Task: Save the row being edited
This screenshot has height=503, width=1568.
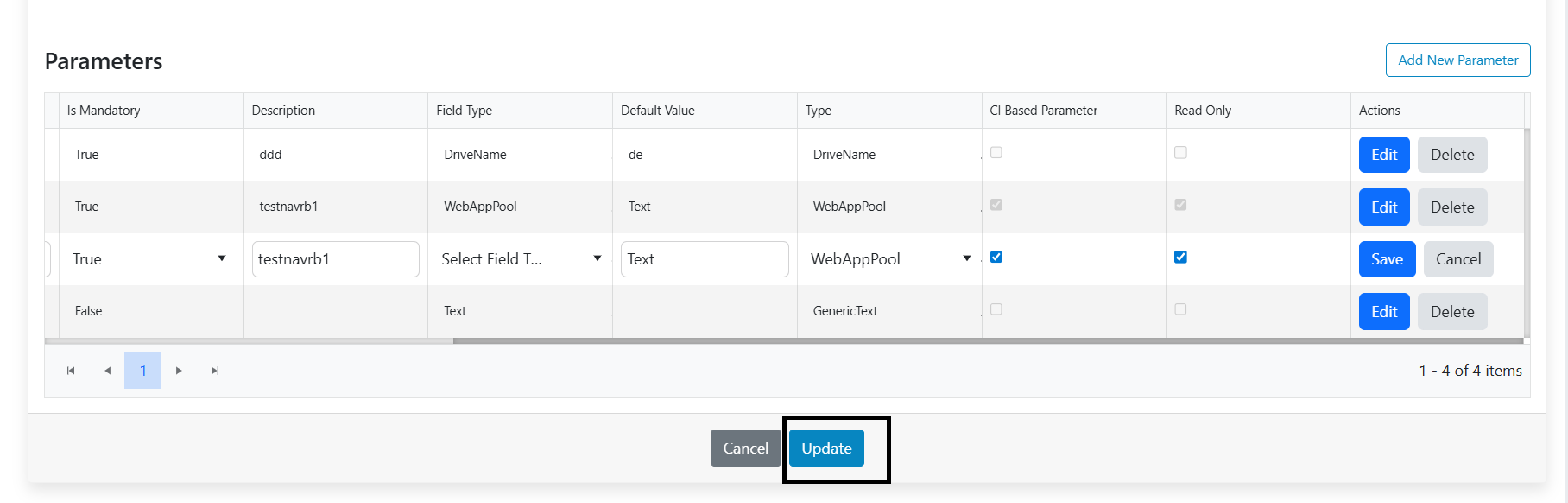Action: (1387, 259)
